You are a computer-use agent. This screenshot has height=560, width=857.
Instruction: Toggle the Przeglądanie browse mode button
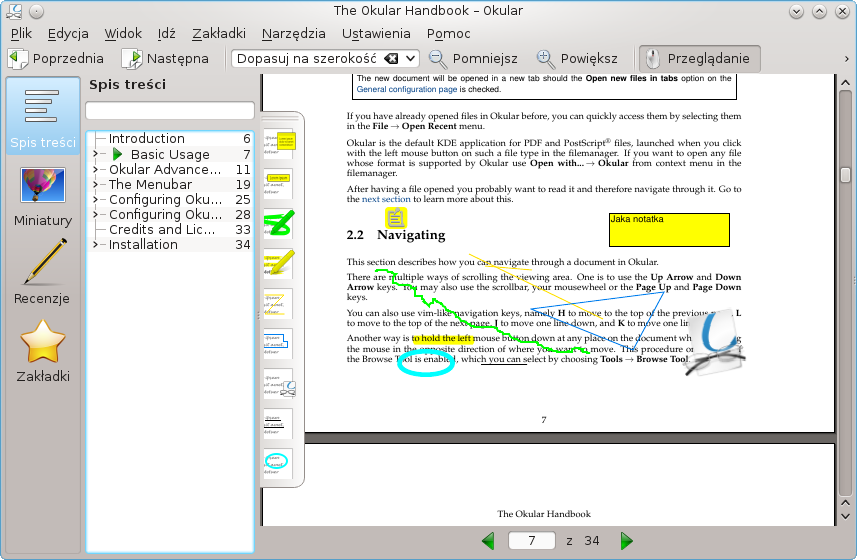pyautogui.click(x=699, y=58)
